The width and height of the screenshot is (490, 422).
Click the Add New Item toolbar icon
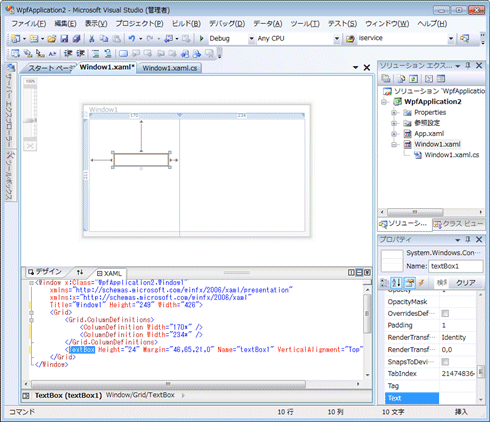click(34, 39)
